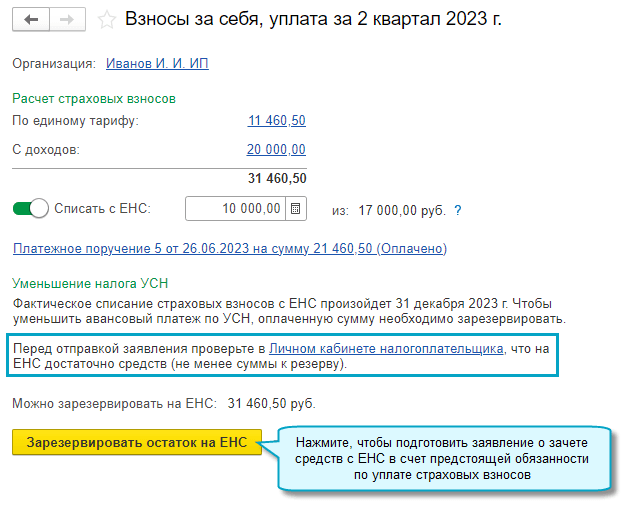Viewport: 624px width, 506px height.
Task: Click the page title Взносы за себя
Action: point(310,20)
